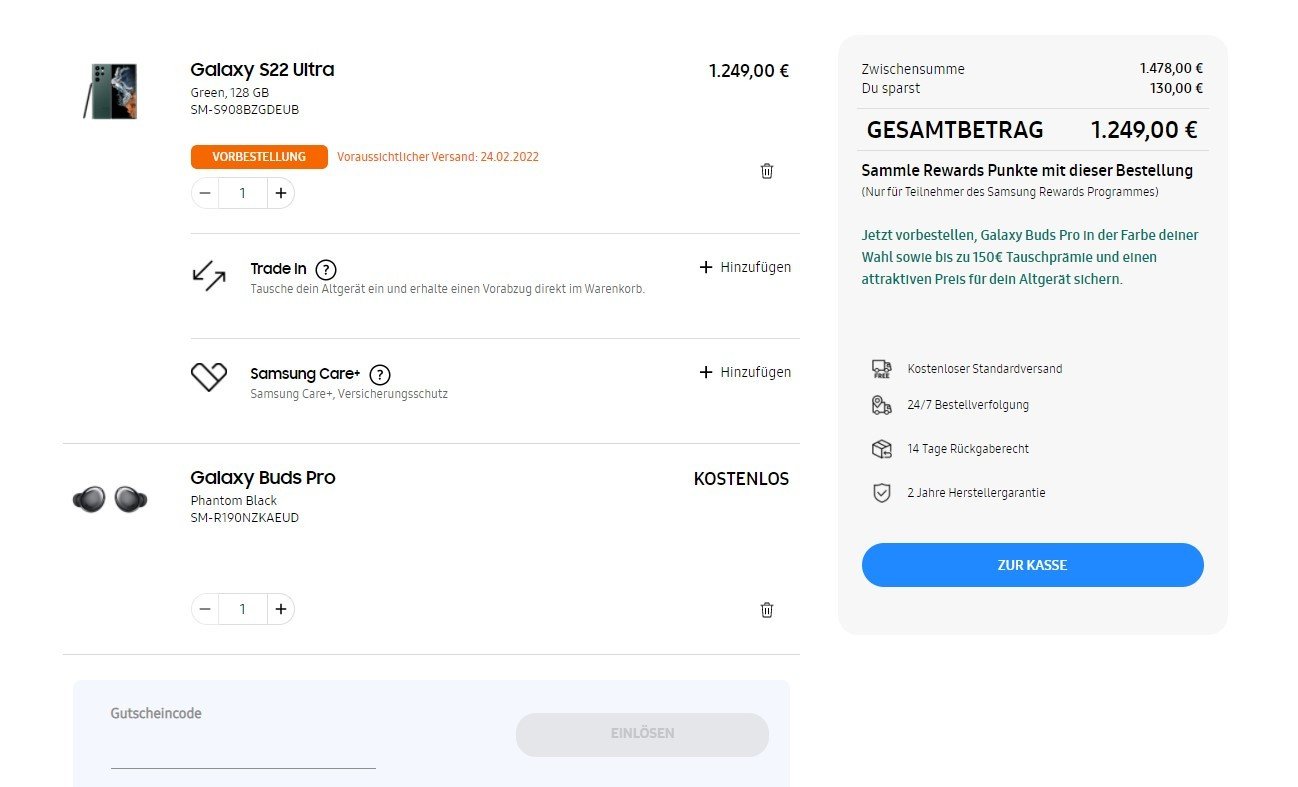This screenshot has width=1298, height=787.
Task: Increase Galaxy Buds Pro quantity with plus
Action: [x=281, y=609]
